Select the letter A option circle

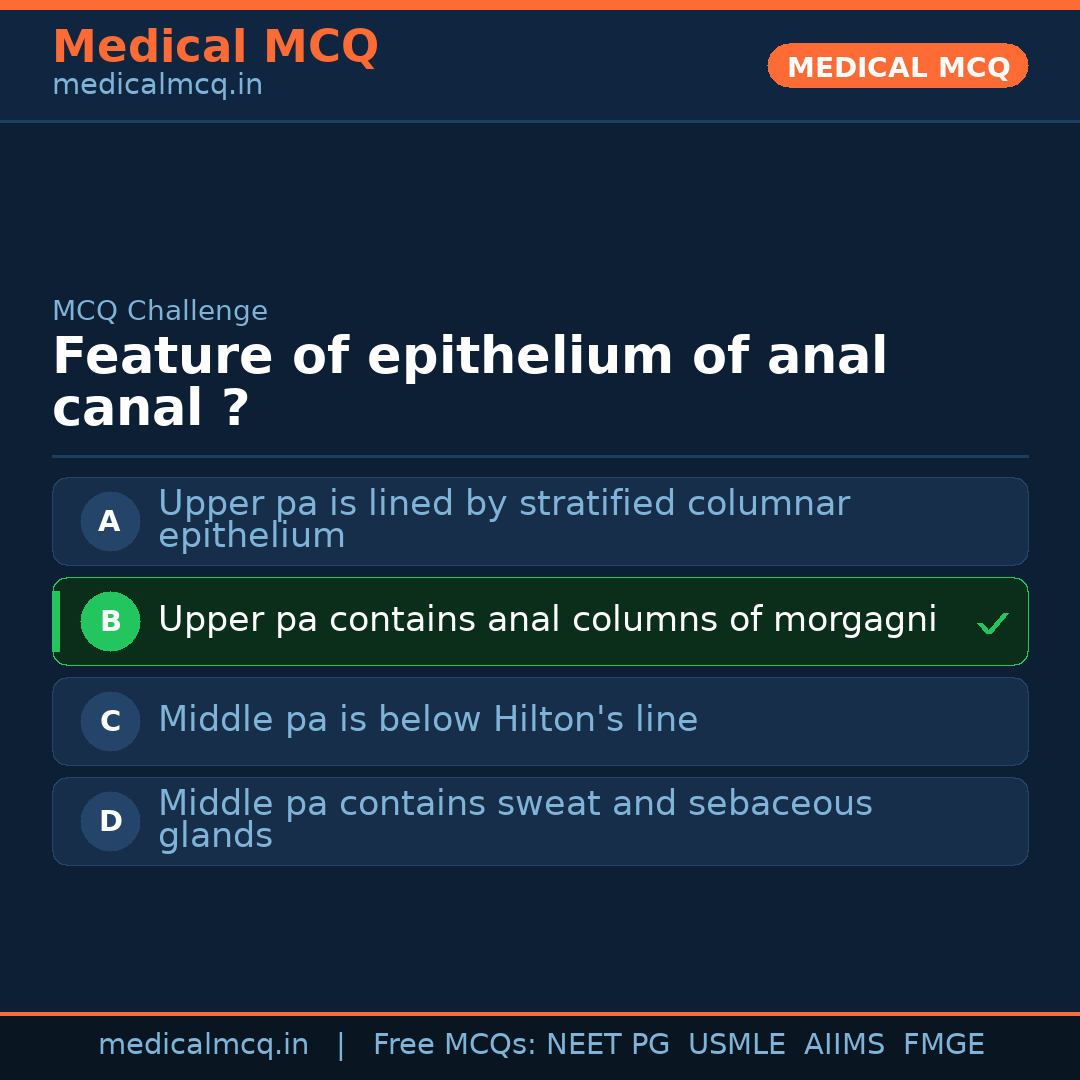[110, 521]
